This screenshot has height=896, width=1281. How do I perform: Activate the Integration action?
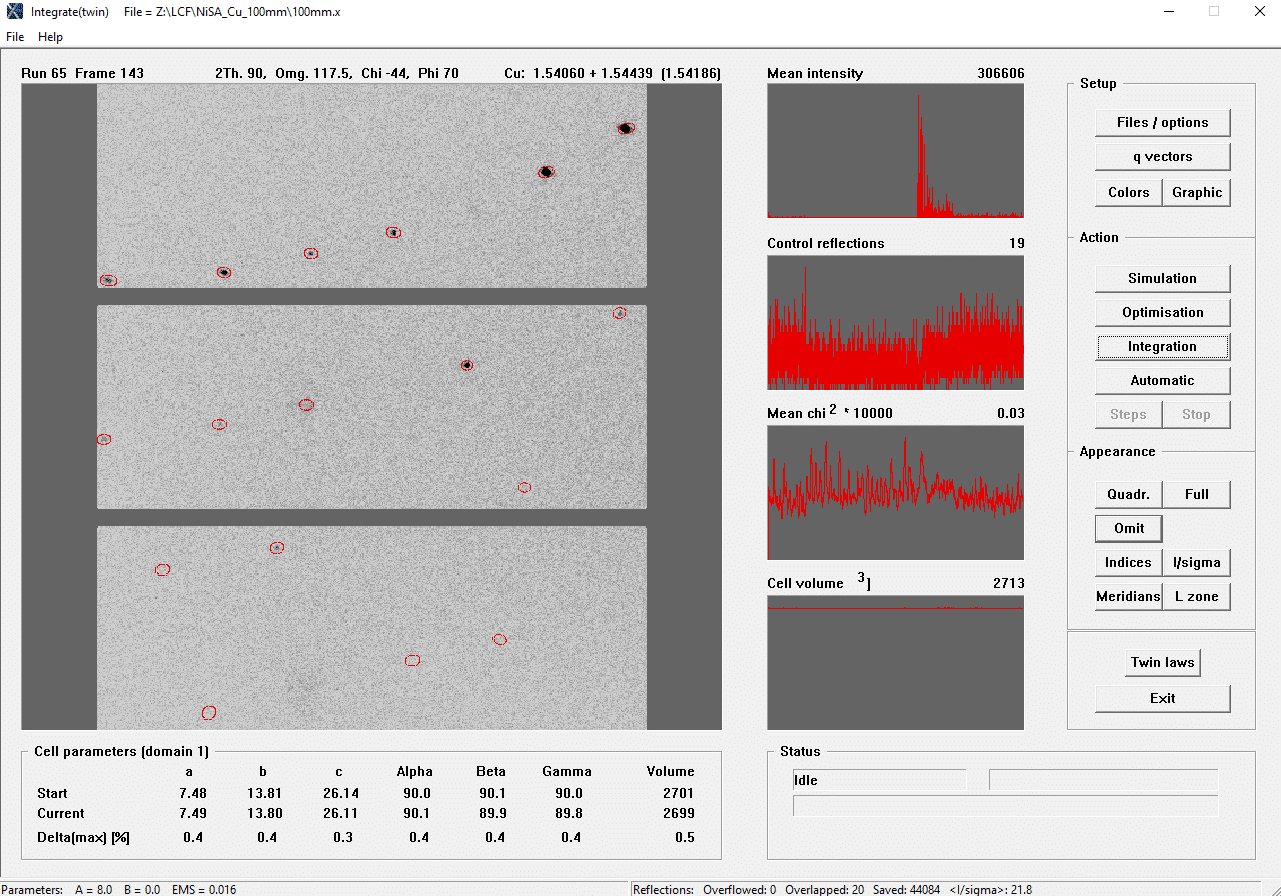click(1162, 346)
